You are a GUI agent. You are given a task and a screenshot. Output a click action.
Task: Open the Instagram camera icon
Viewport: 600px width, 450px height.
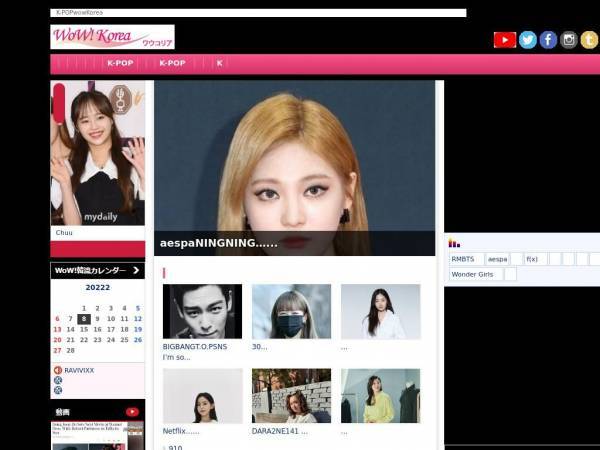(569, 40)
